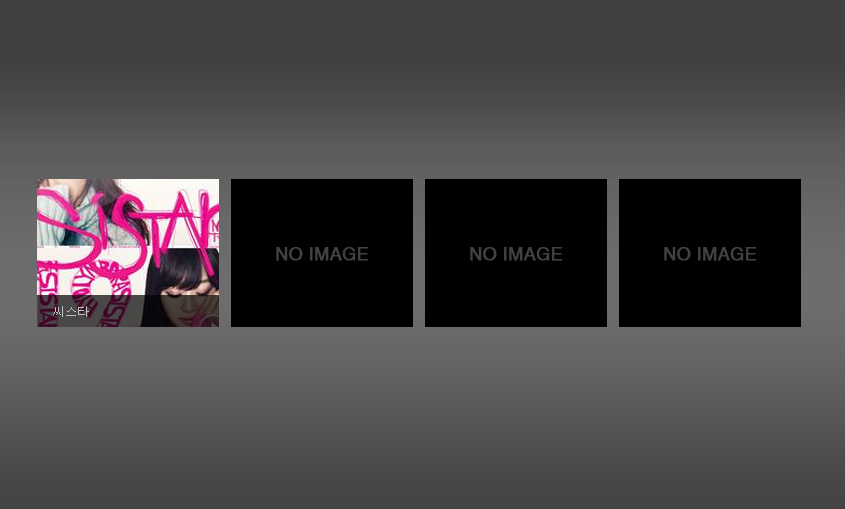This screenshot has width=845, height=509.
Task: Click NO IMAGE text in second tile
Action: tap(322, 254)
